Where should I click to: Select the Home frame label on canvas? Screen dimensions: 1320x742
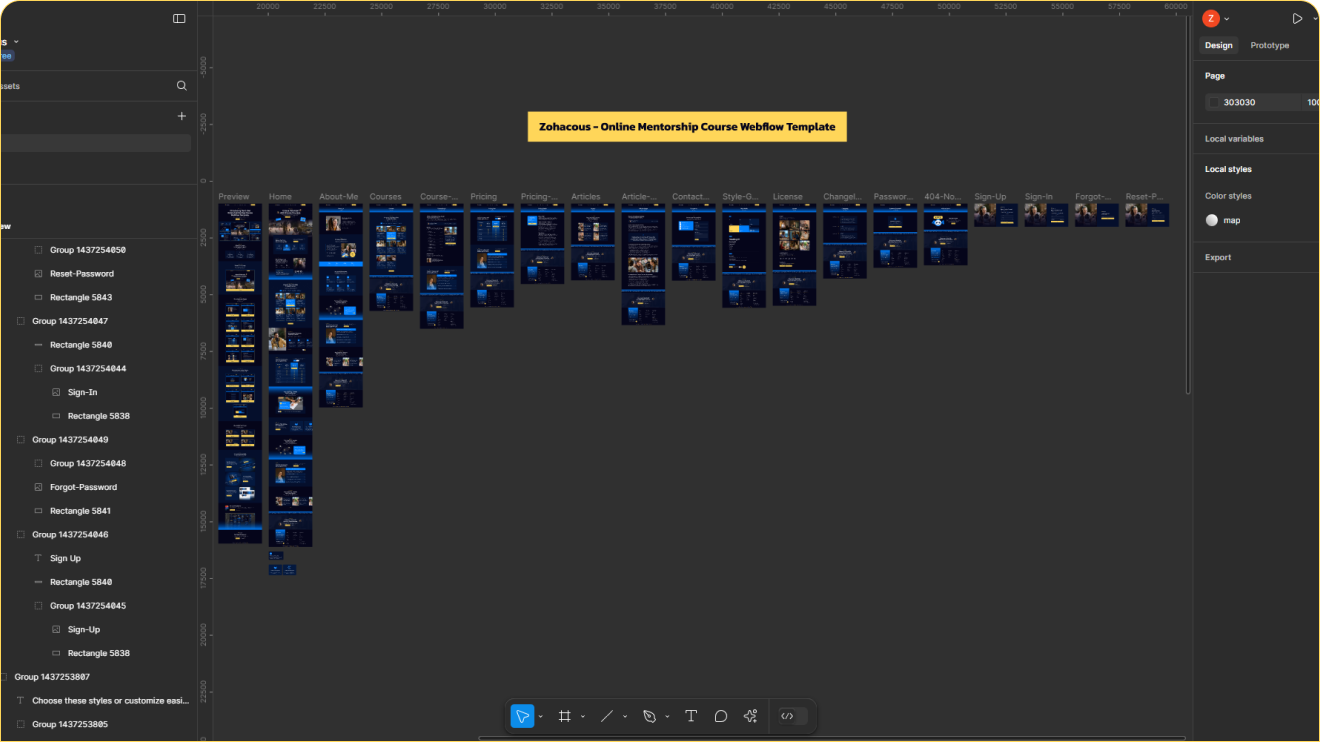280,197
